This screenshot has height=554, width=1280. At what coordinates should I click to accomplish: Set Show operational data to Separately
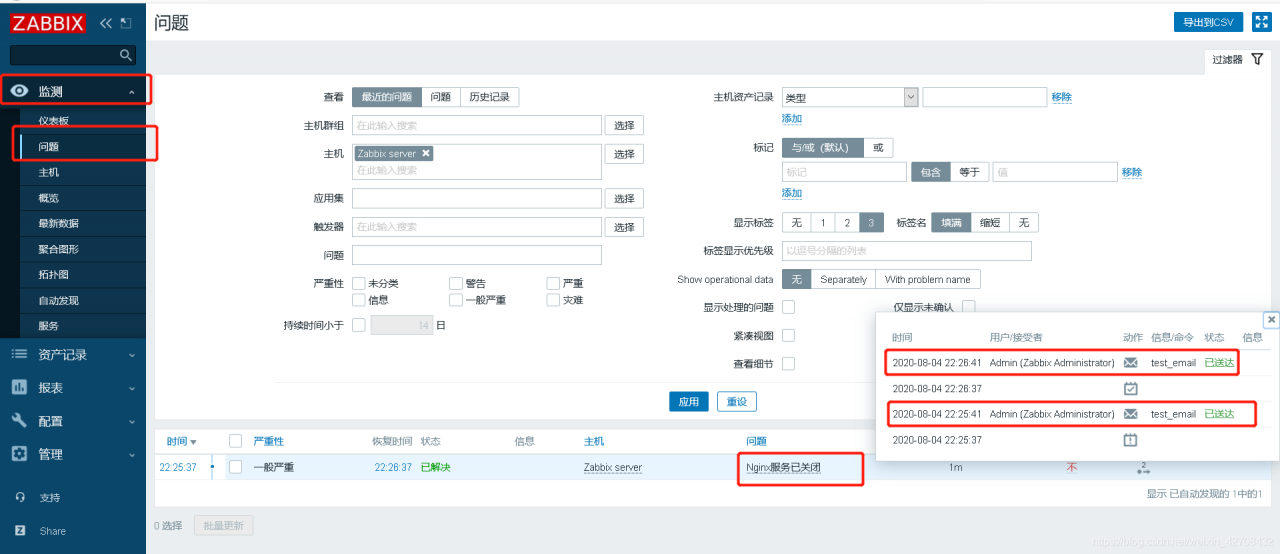[843, 279]
